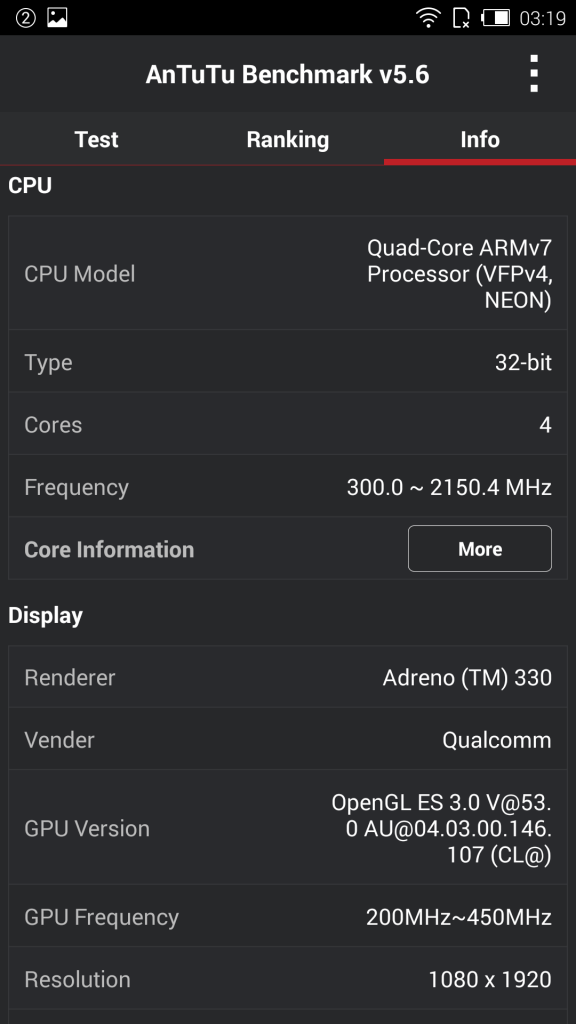576x1024 pixels.
Task: Tap the Type 32-bit row
Action: pos(288,361)
